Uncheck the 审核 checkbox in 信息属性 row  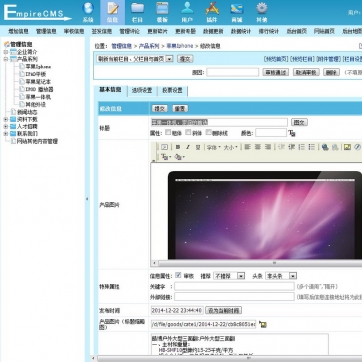pos(178,275)
